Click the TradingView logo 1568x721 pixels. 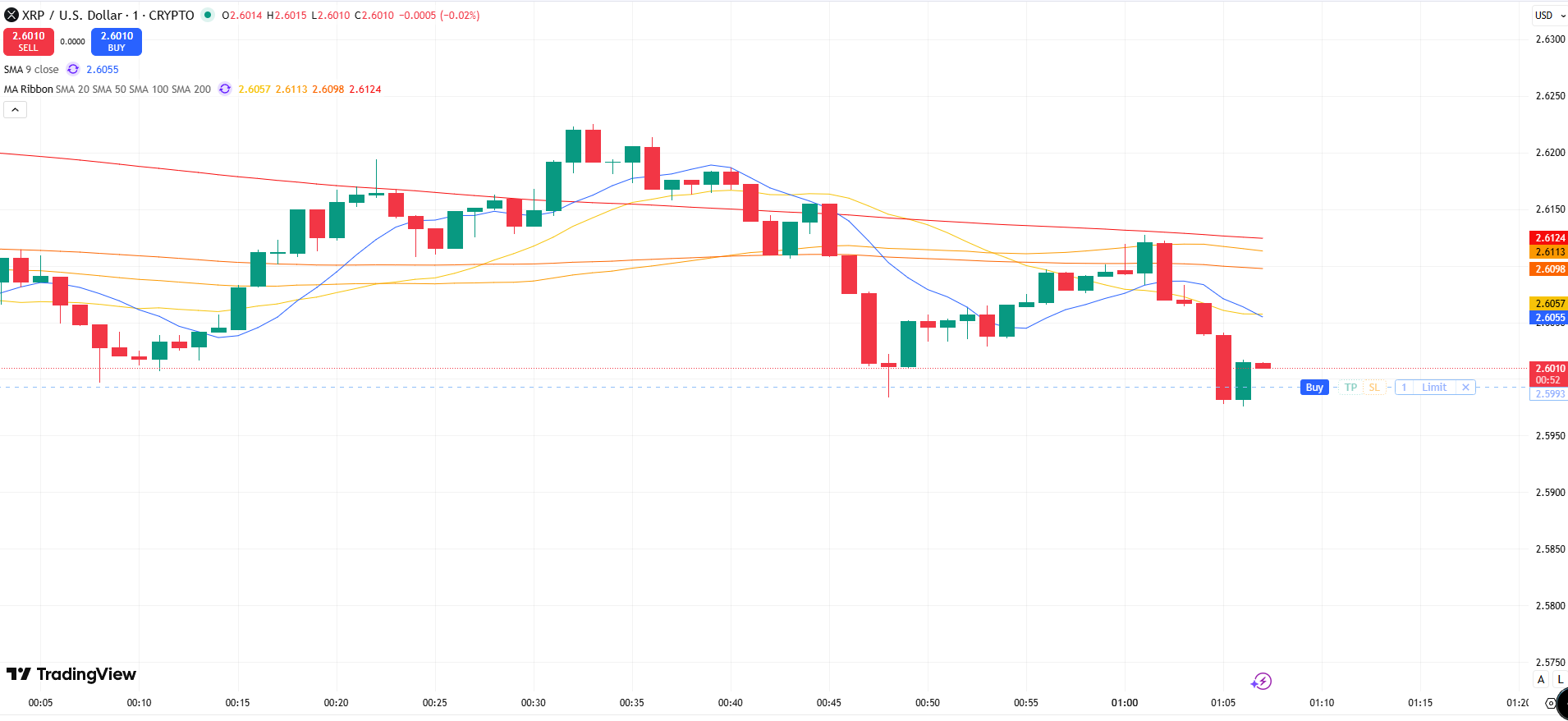point(71,674)
